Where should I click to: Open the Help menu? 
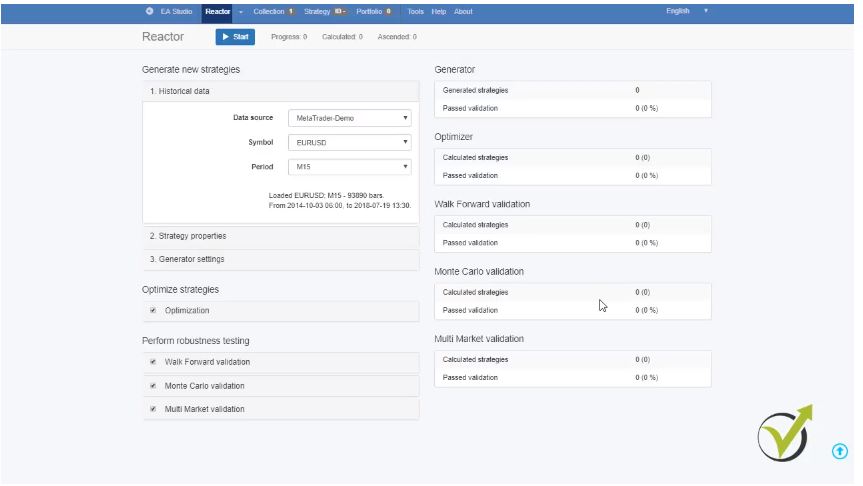[x=438, y=11]
